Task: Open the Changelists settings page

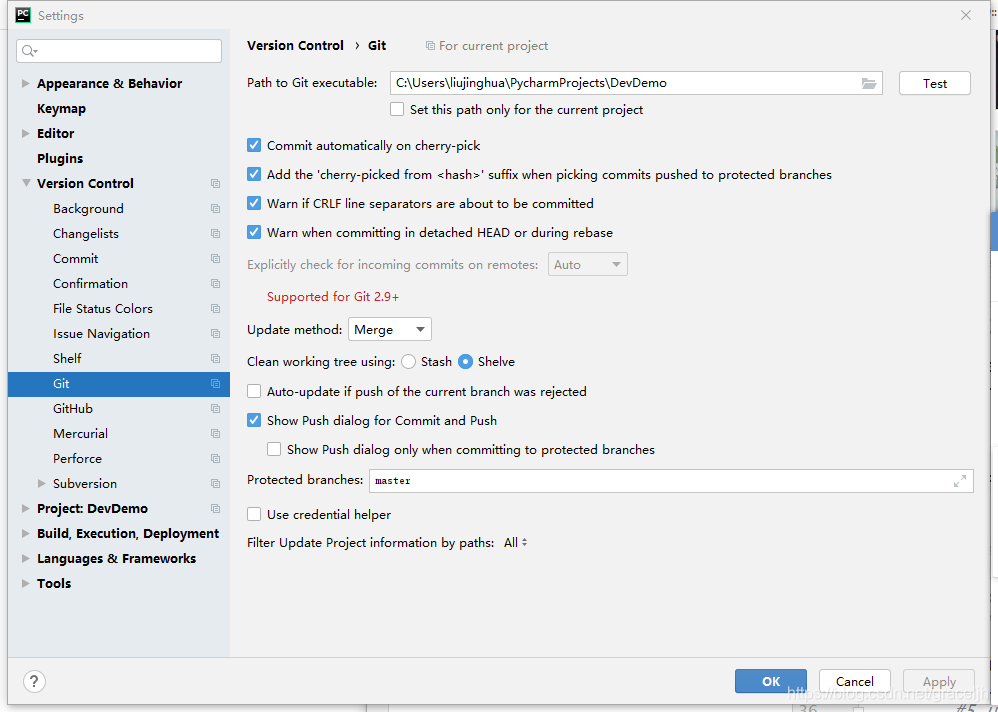Action: pos(86,234)
